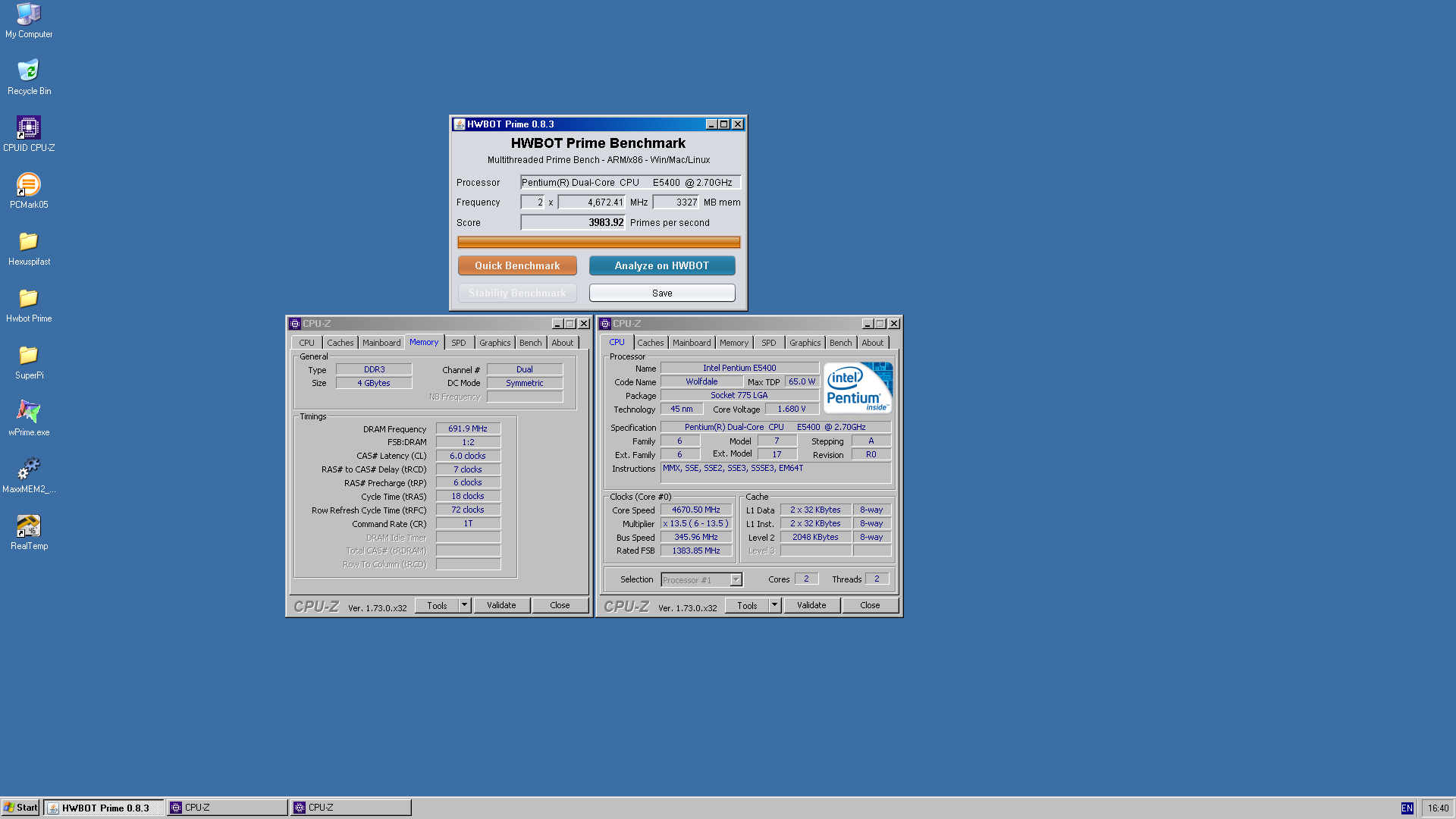Click the right CPU-Z window title icon
1456x819 pixels.
click(605, 324)
